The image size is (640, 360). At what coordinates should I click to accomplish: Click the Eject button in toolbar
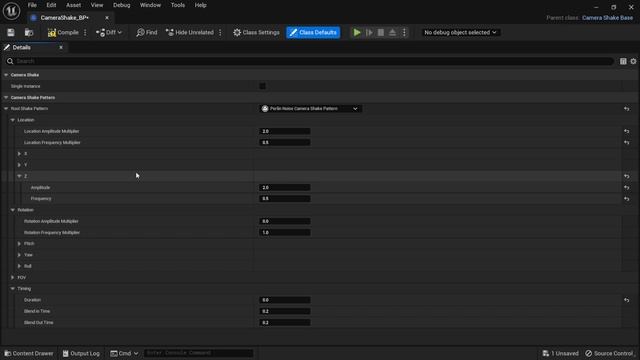(x=392, y=32)
